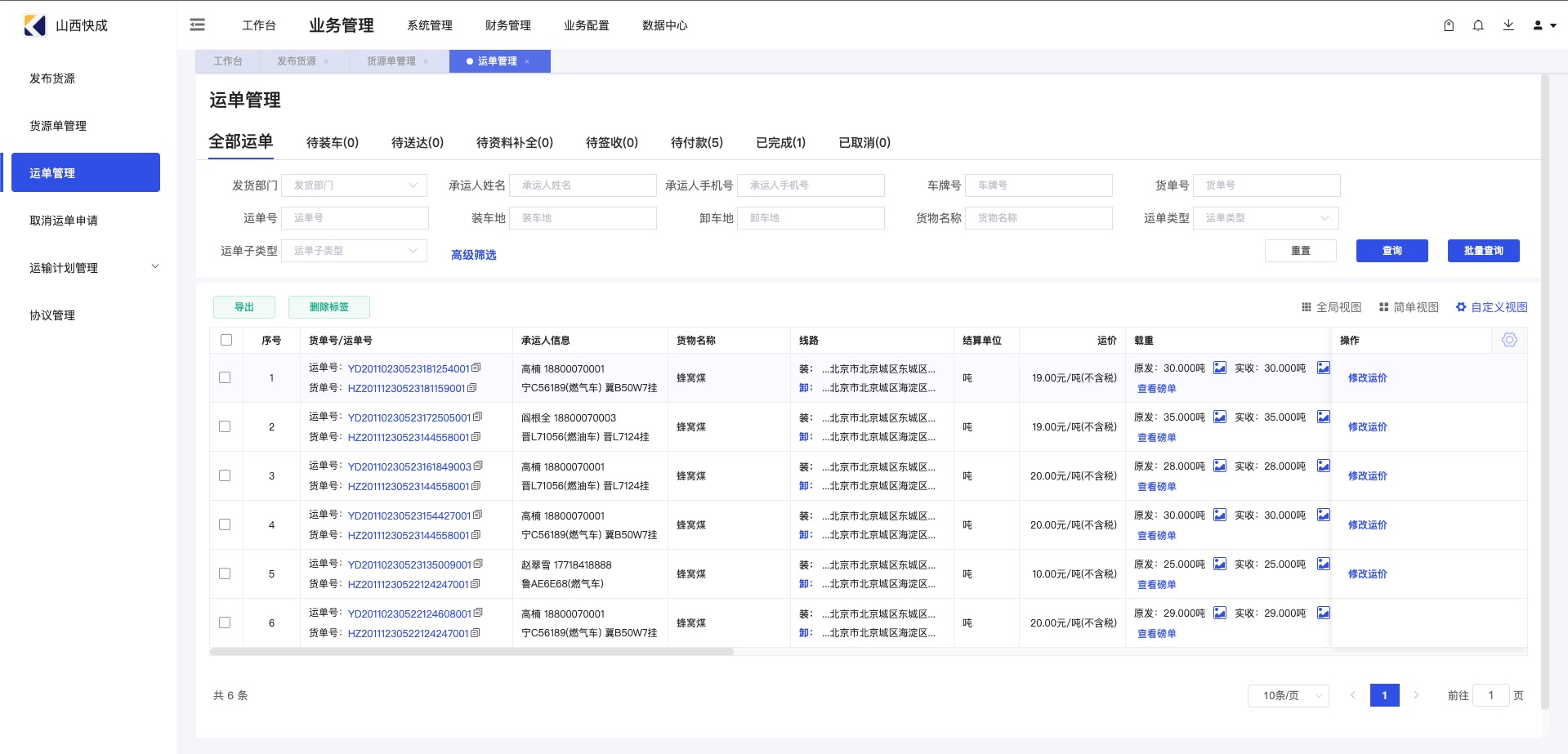The width and height of the screenshot is (1568, 754).
Task: Copy waybill number YD20110230523135009001
Action: (478, 564)
